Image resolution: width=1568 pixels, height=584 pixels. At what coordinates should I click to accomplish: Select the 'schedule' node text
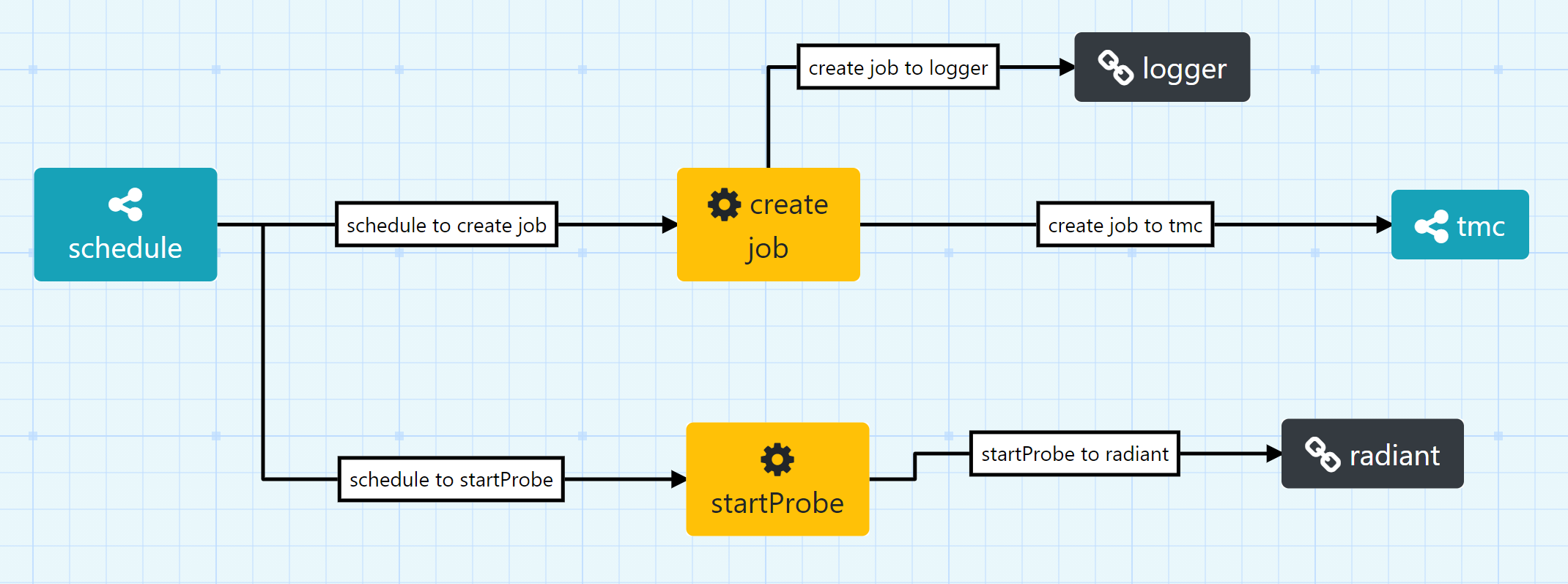[x=125, y=248]
